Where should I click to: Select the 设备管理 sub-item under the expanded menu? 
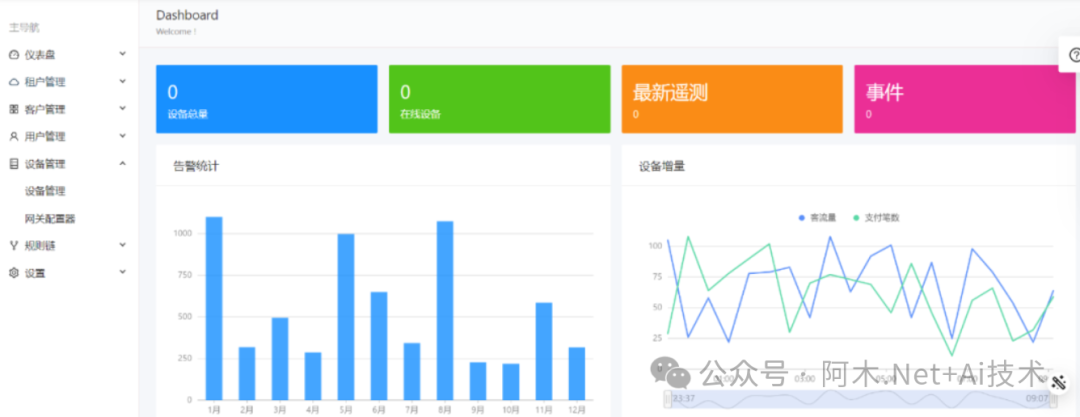pos(45,191)
